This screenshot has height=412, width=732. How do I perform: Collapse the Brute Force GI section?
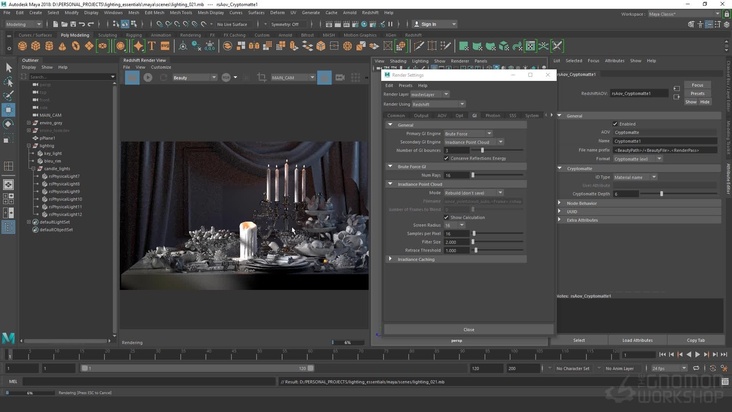click(x=390, y=166)
